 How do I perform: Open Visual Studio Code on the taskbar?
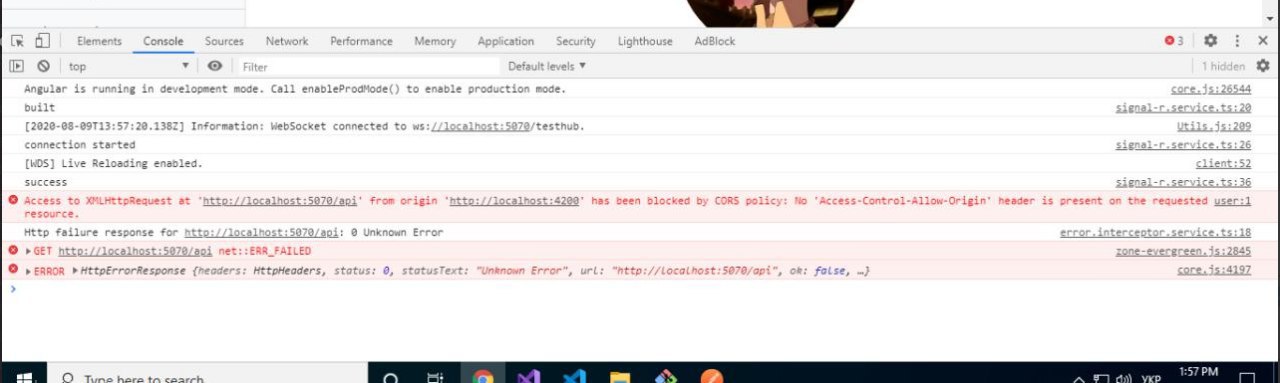click(574, 377)
